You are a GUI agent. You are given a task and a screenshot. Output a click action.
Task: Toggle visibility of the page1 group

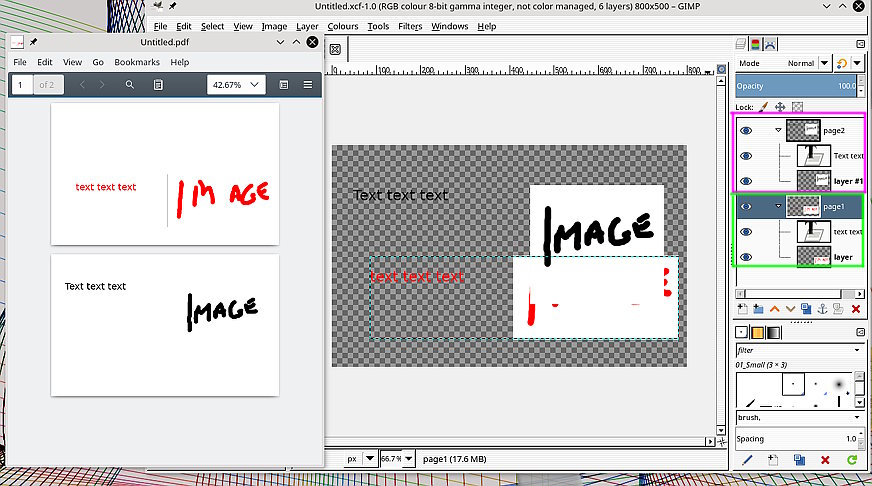(746, 206)
